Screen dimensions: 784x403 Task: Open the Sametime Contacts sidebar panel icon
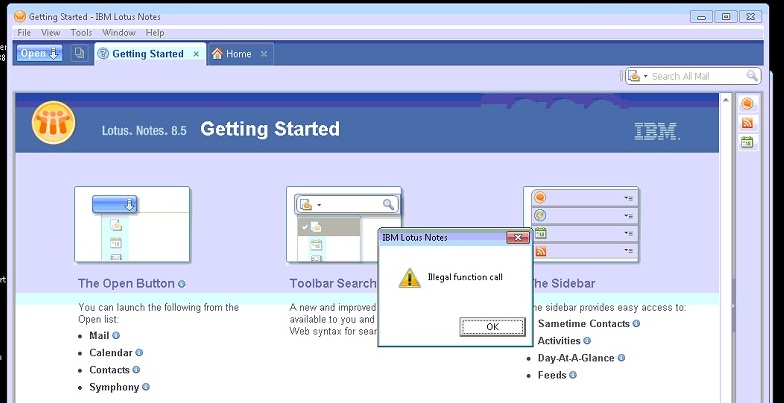coord(747,103)
